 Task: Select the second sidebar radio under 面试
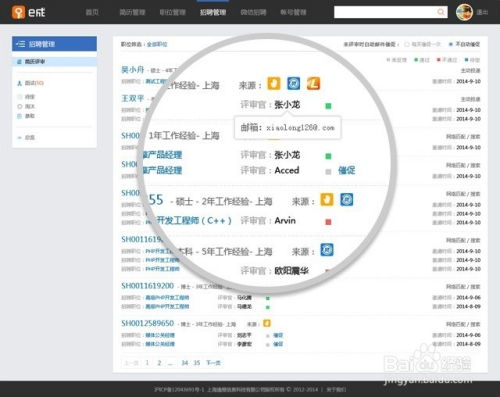pyautogui.click(x=19, y=106)
